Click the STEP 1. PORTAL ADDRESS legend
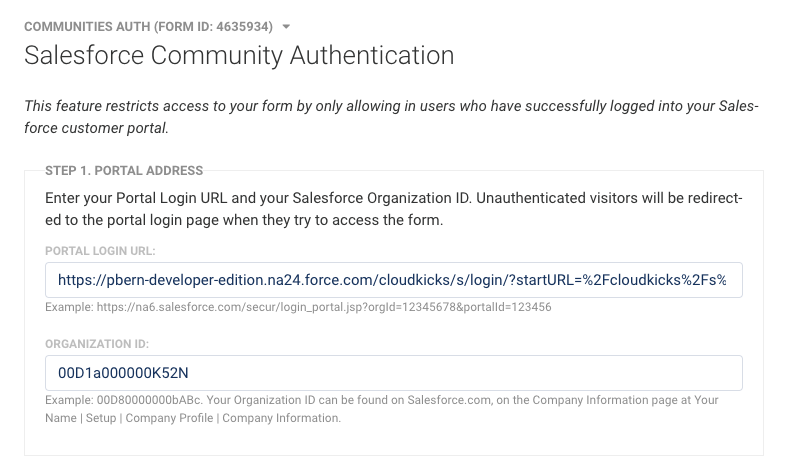This screenshot has height=464, width=789. click(x=124, y=171)
